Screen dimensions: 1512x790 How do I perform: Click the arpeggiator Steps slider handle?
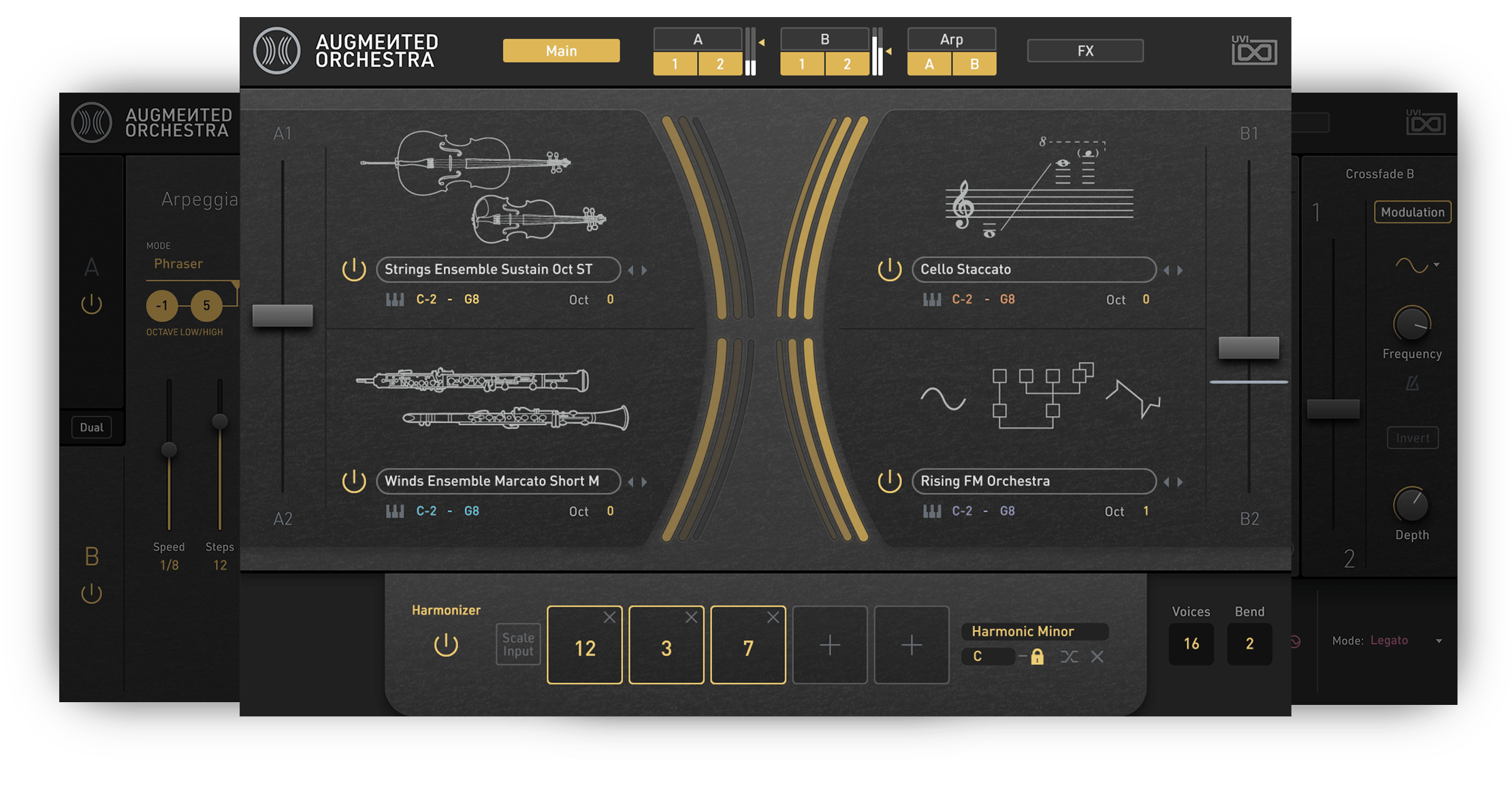pos(219,422)
